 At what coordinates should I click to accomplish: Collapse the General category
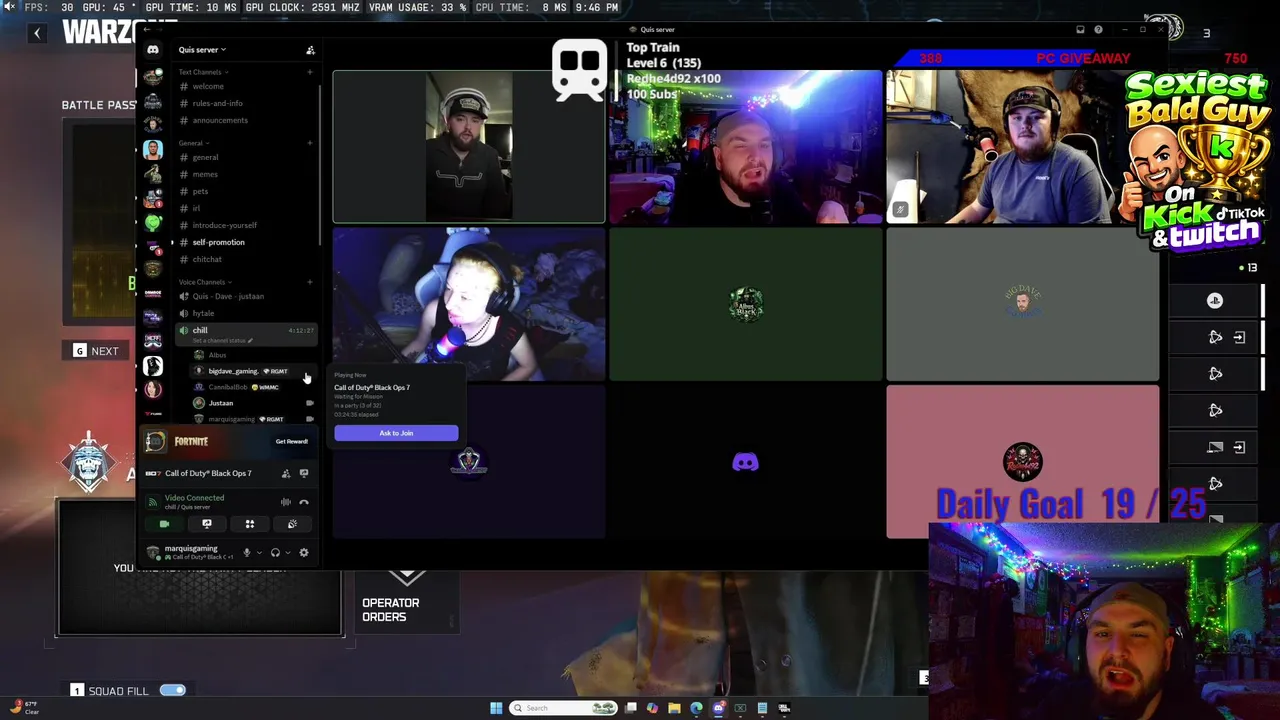coord(194,143)
